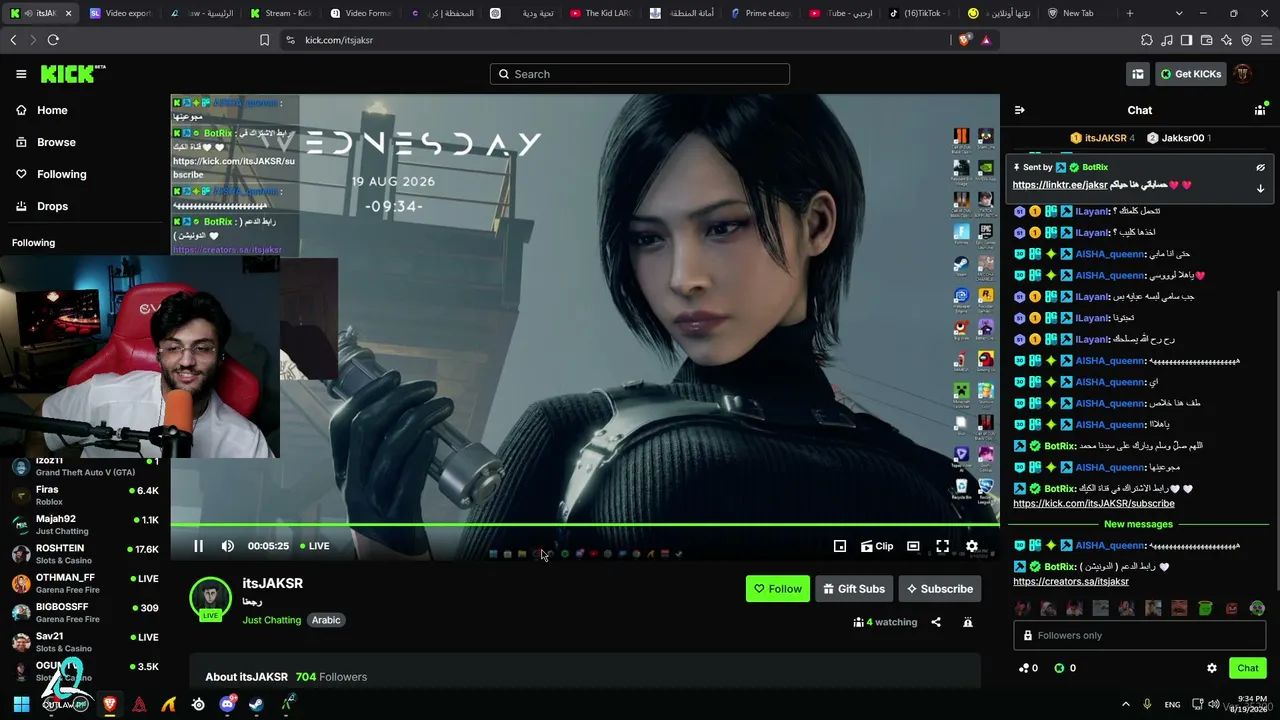Switch to the Prime eLeague browser tab
The height and width of the screenshot is (720, 1280).
coord(764,13)
